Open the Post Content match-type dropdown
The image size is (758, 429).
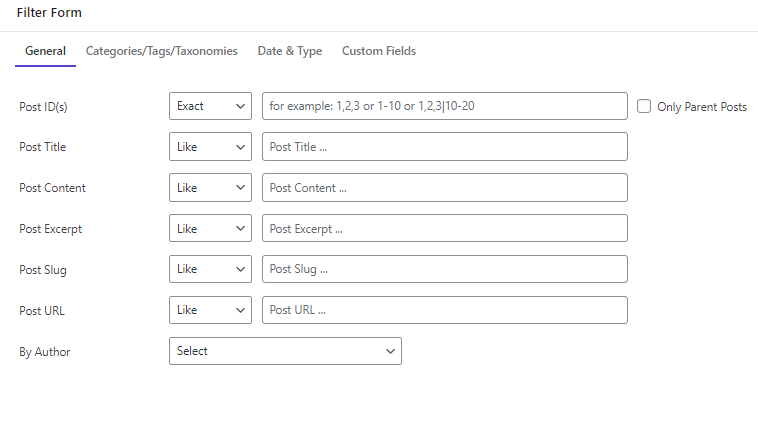click(x=210, y=188)
